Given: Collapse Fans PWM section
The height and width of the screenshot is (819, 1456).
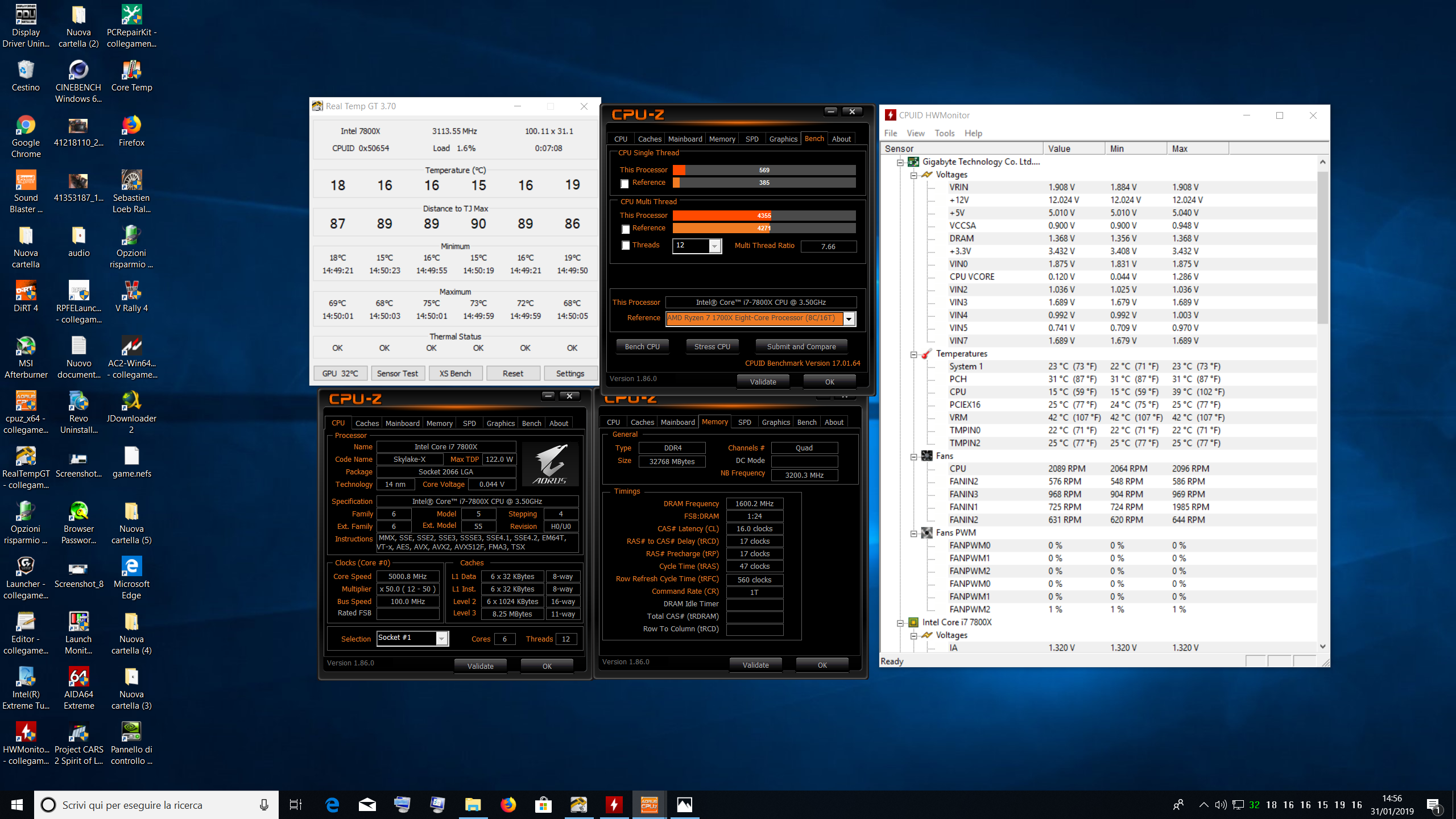Looking at the screenshot, I should click(914, 533).
